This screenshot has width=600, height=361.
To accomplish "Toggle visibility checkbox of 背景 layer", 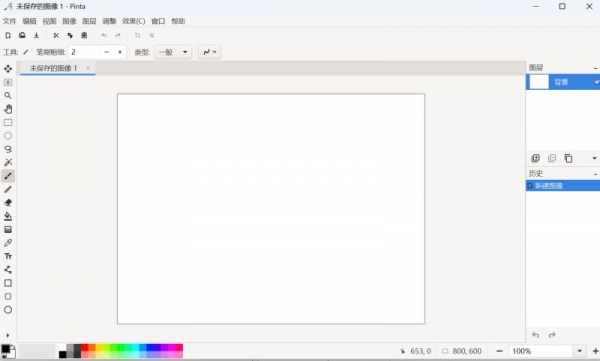I will [596, 82].
